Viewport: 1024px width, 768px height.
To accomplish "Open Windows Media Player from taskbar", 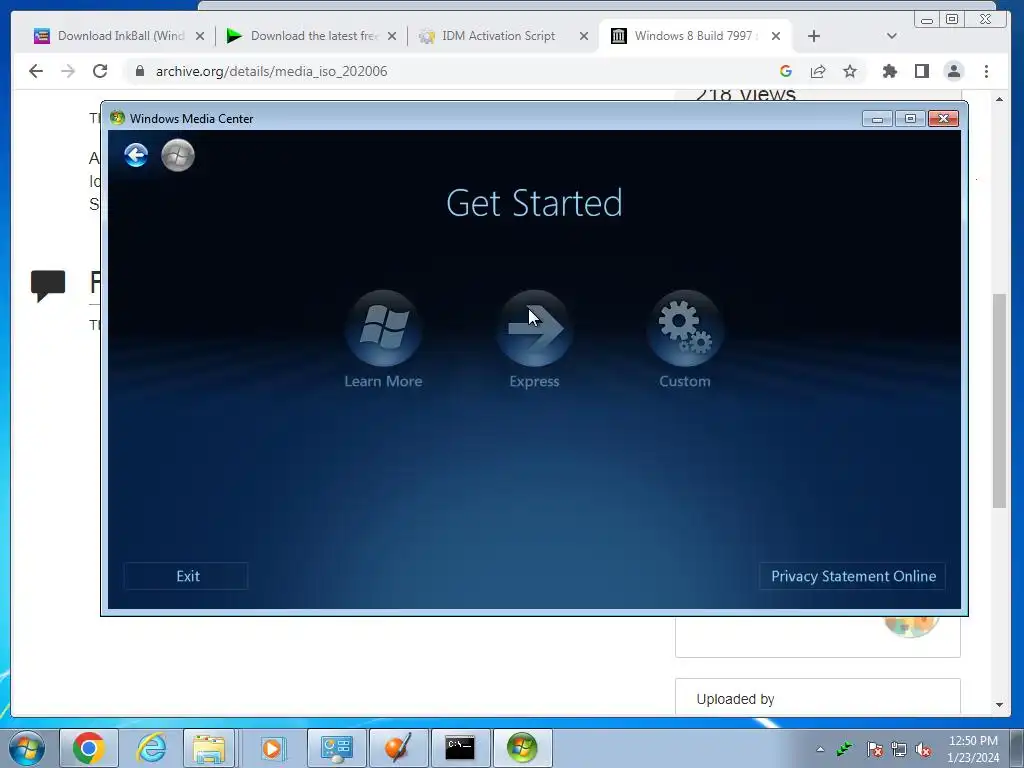I will click(x=272, y=748).
